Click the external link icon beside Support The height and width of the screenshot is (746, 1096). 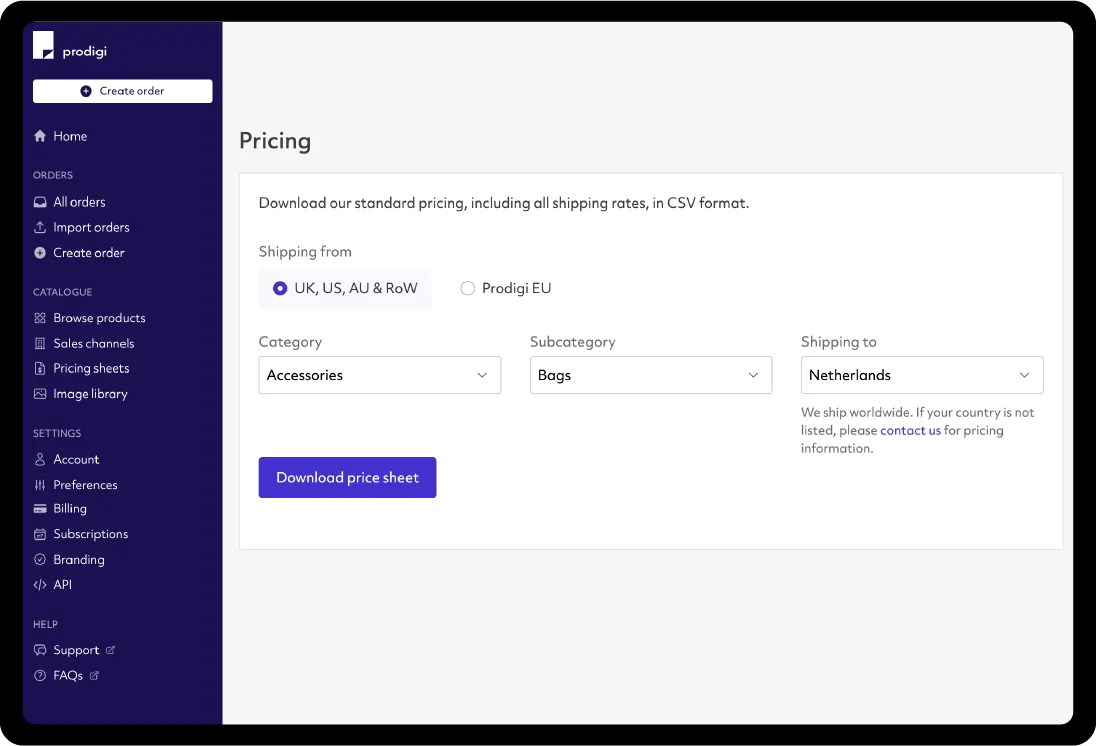110,650
